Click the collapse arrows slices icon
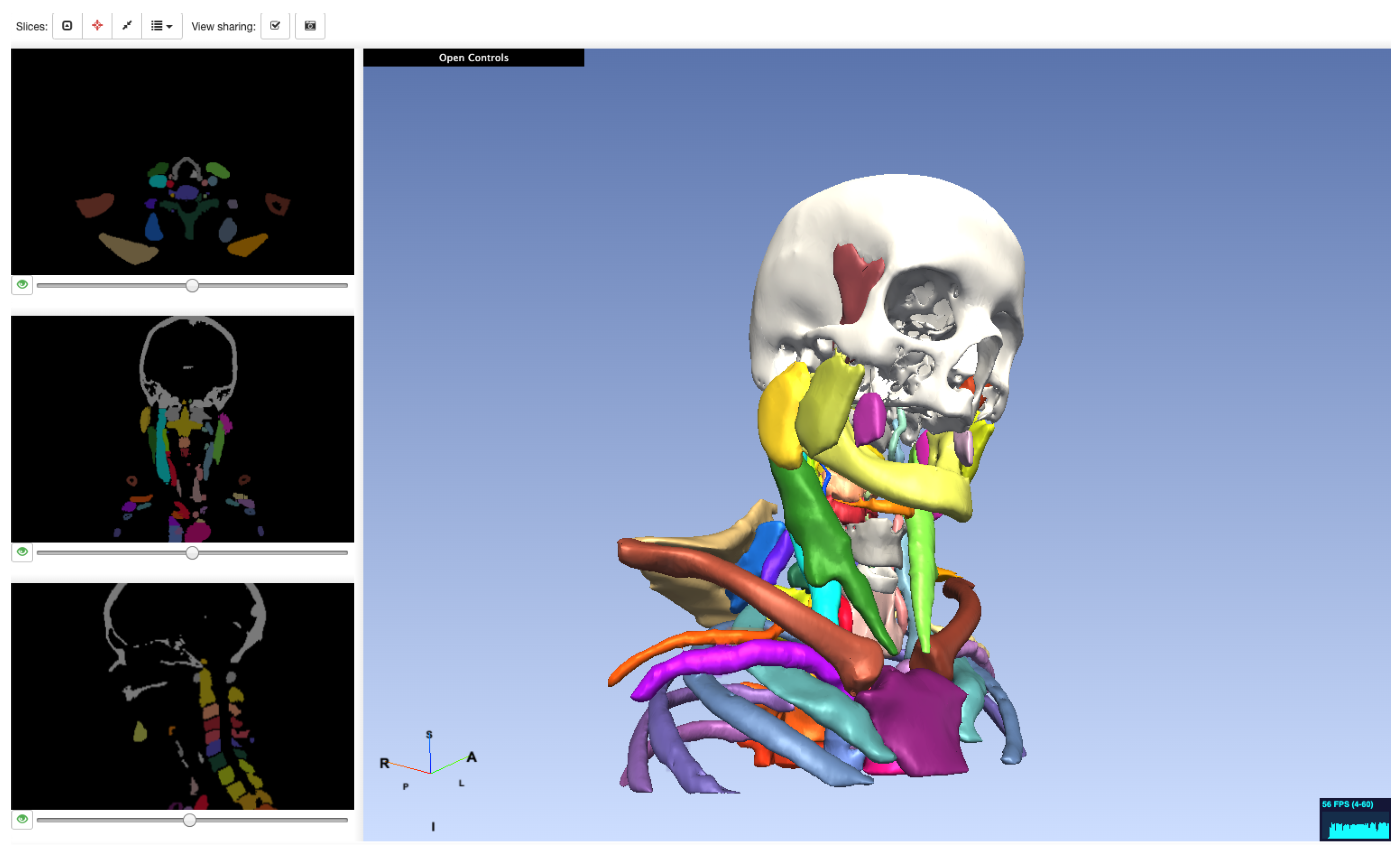The height and width of the screenshot is (852, 1400). (127, 26)
